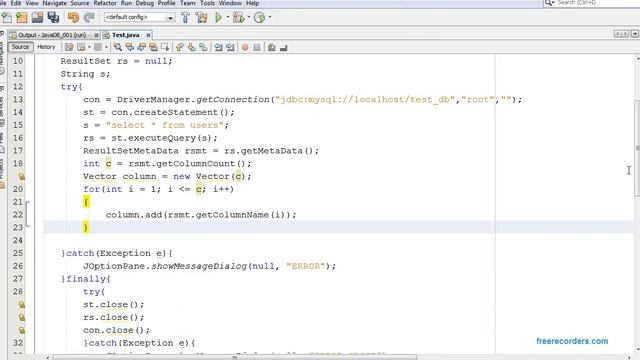The image size is (640, 360).
Task: Toggle Highlight Search in editor toolbar
Action: pyautogui.click(x=153, y=47)
